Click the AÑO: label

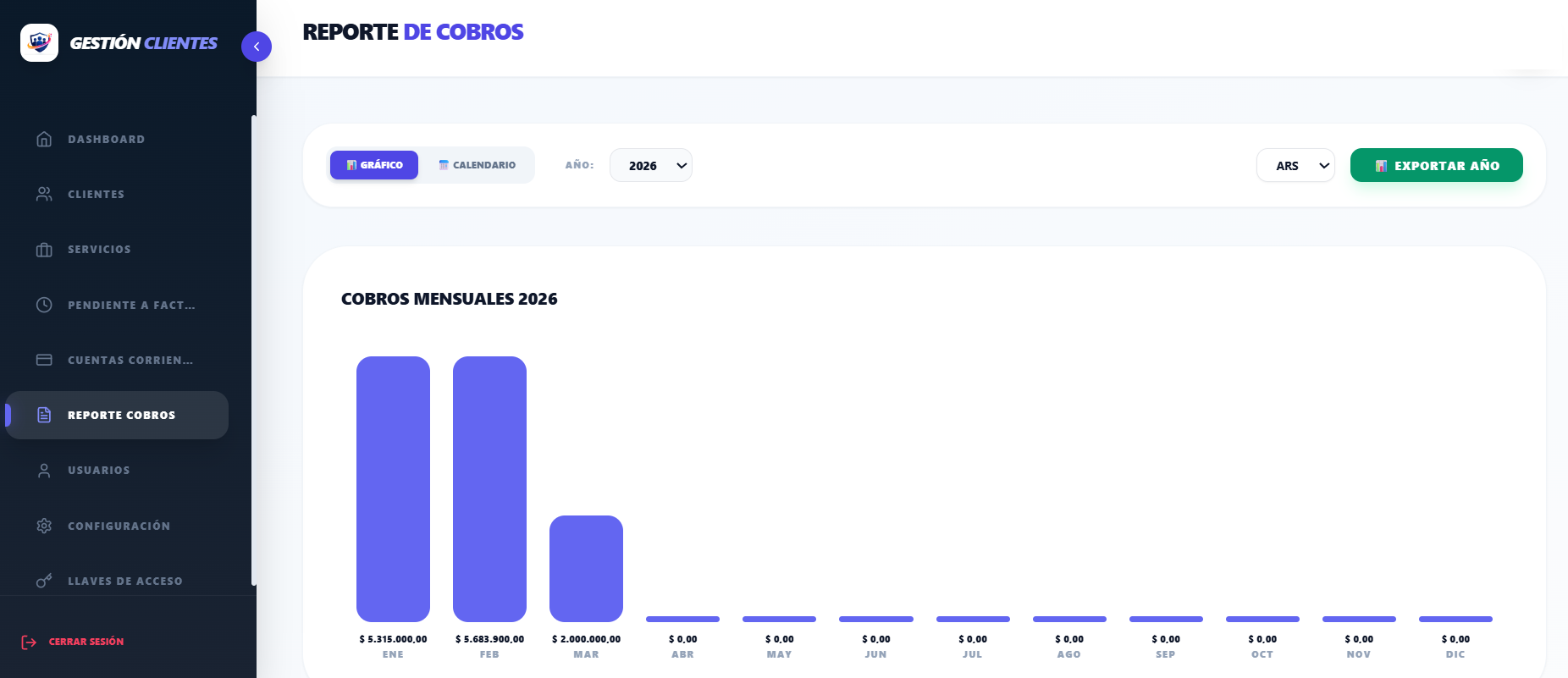point(580,165)
